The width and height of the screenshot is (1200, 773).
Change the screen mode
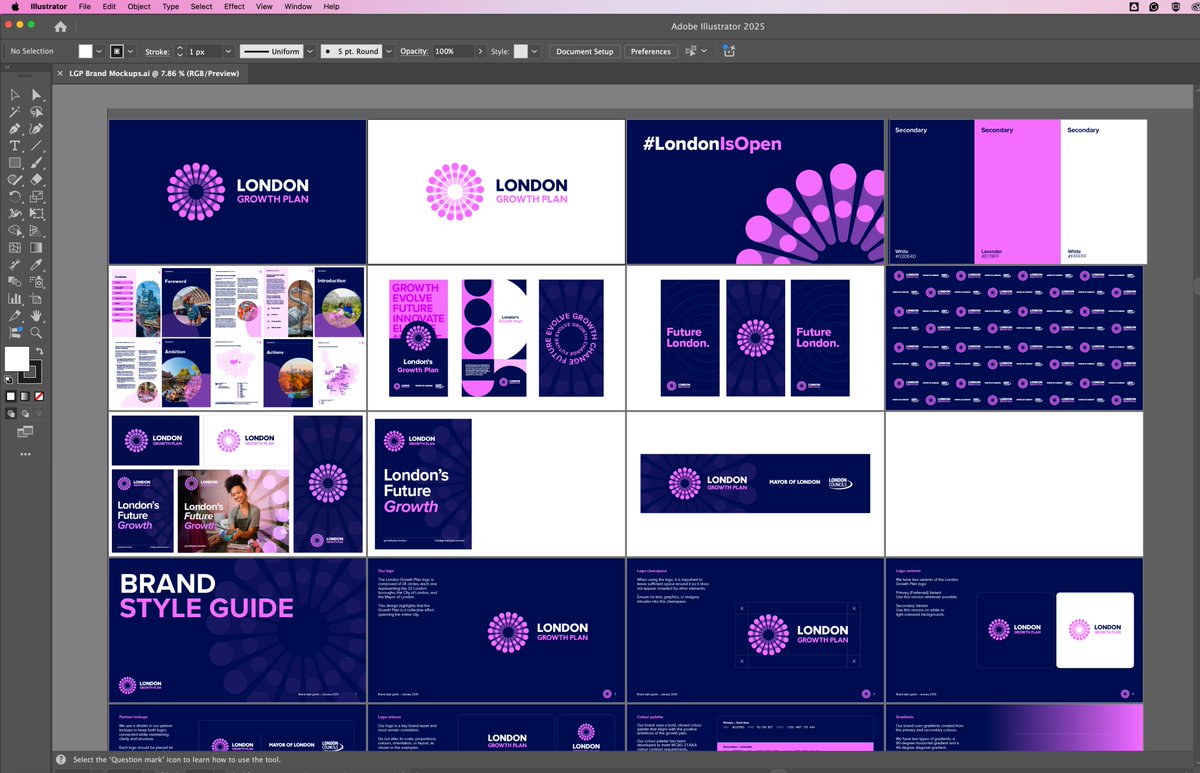(25, 432)
